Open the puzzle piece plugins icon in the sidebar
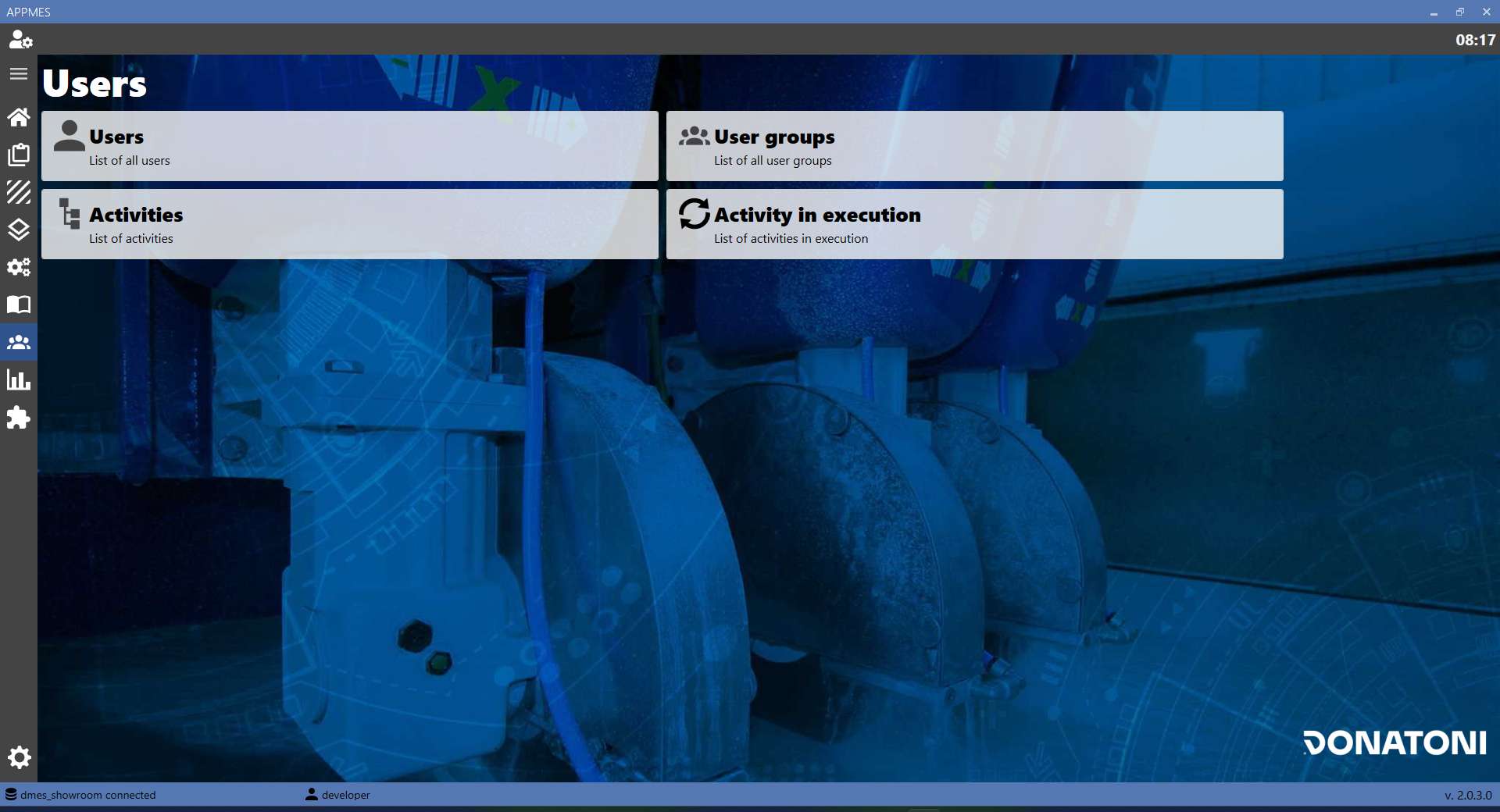 click(x=19, y=418)
